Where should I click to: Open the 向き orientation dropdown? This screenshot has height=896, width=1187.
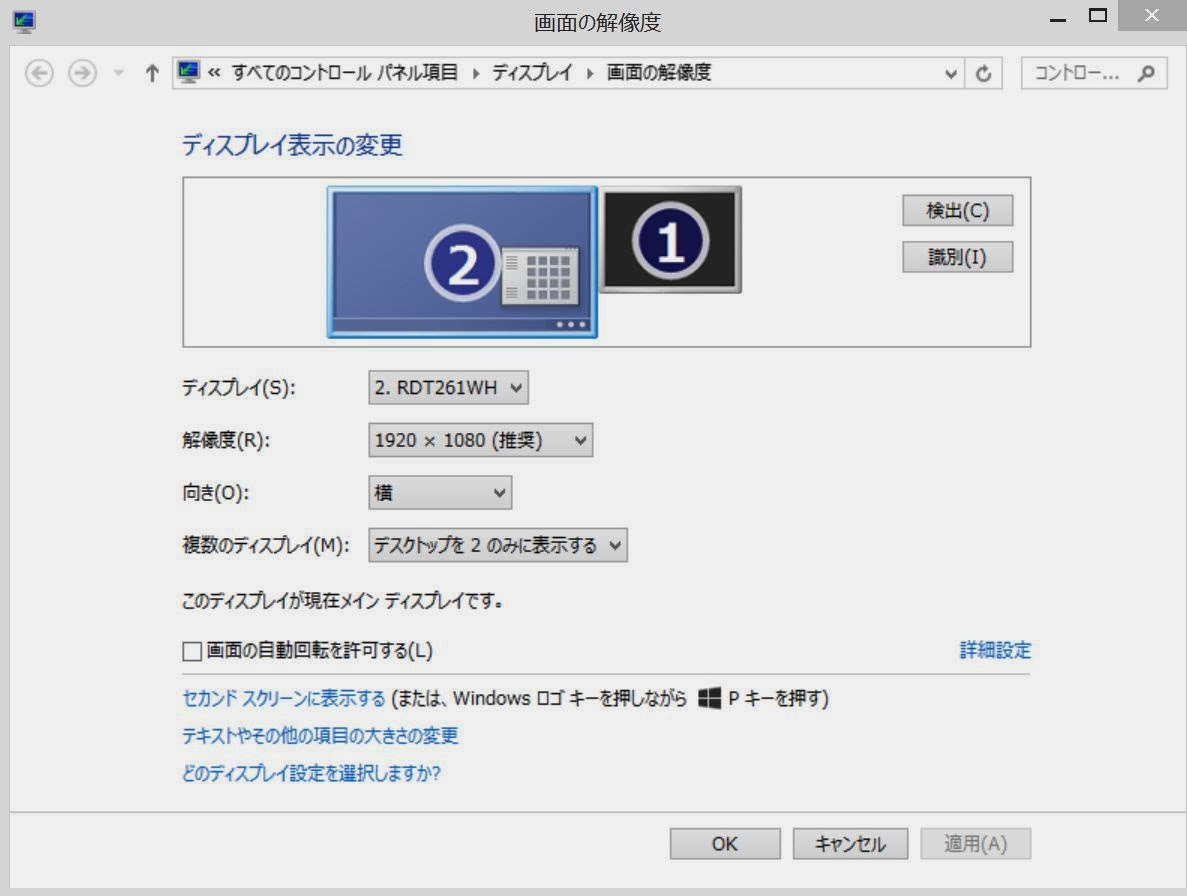tap(440, 493)
